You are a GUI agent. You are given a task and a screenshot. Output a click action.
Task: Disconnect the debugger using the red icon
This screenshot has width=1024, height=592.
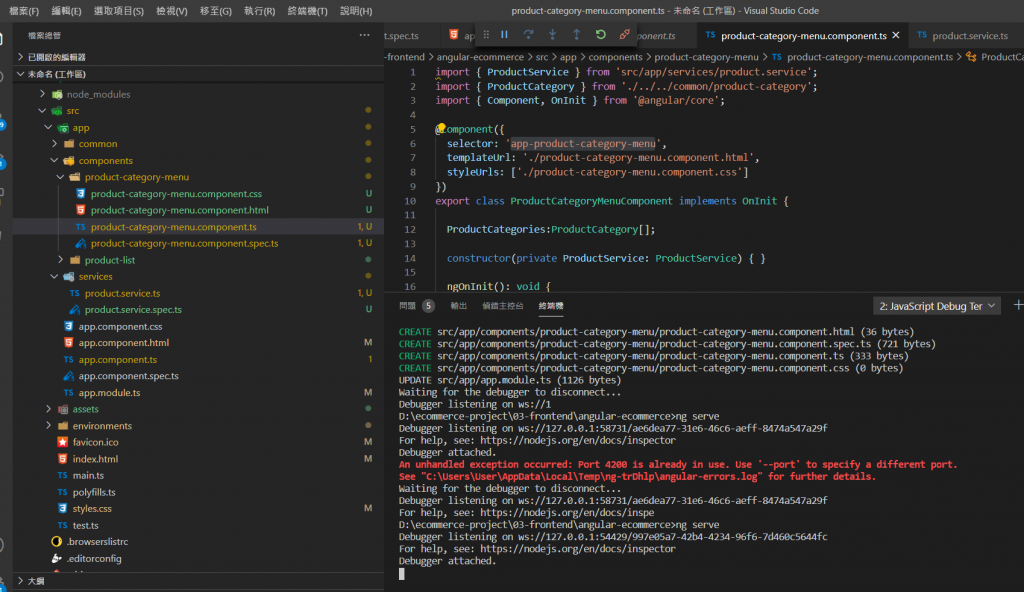[x=624, y=35]
